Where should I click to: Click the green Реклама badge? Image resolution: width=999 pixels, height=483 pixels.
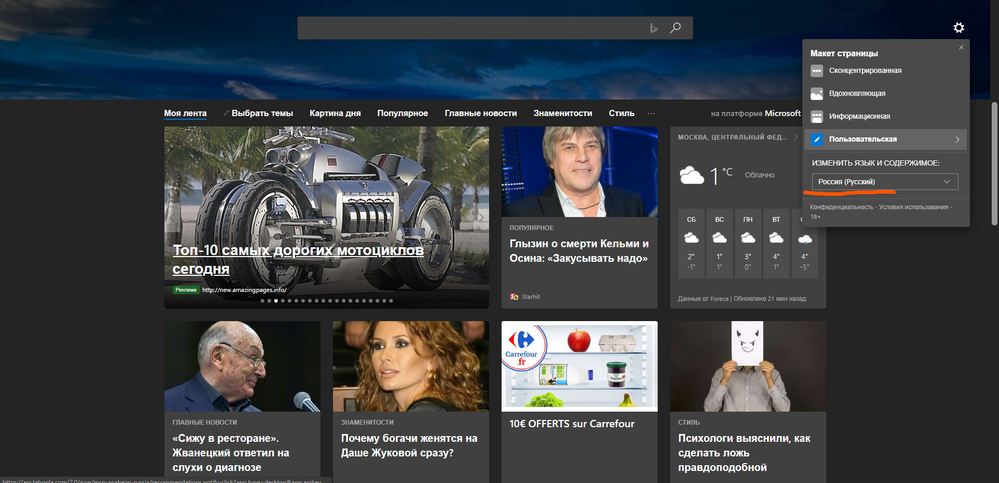187,289
